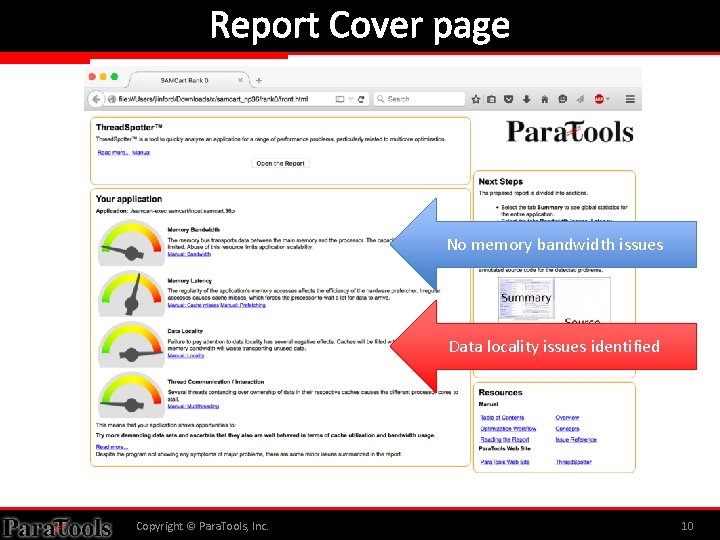This screenshot has height=540, width=720.
Task: Click the Thread Communication gauge
Action: 131,395
